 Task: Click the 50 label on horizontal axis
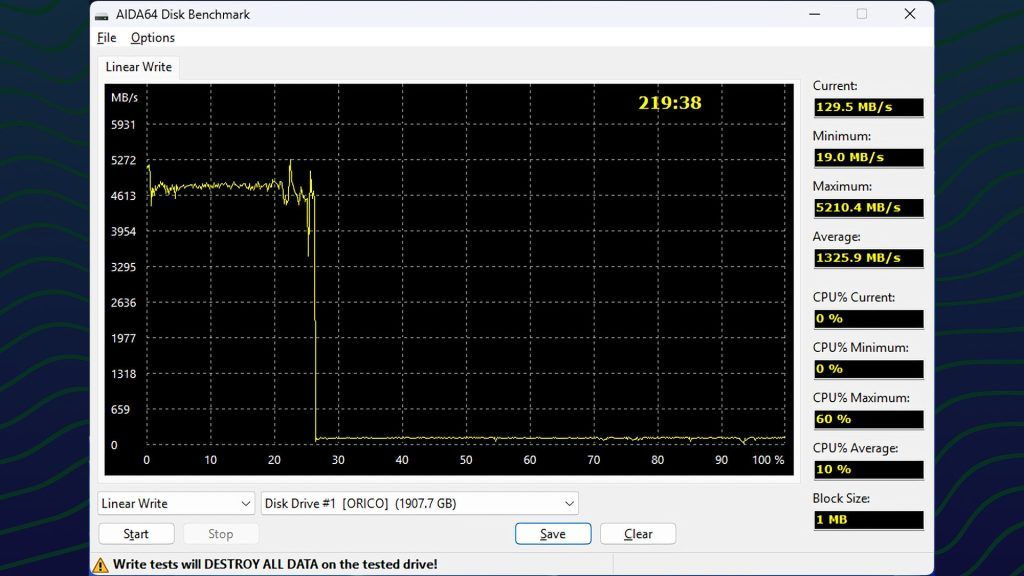pyautogui.click(x=466, y=460)
